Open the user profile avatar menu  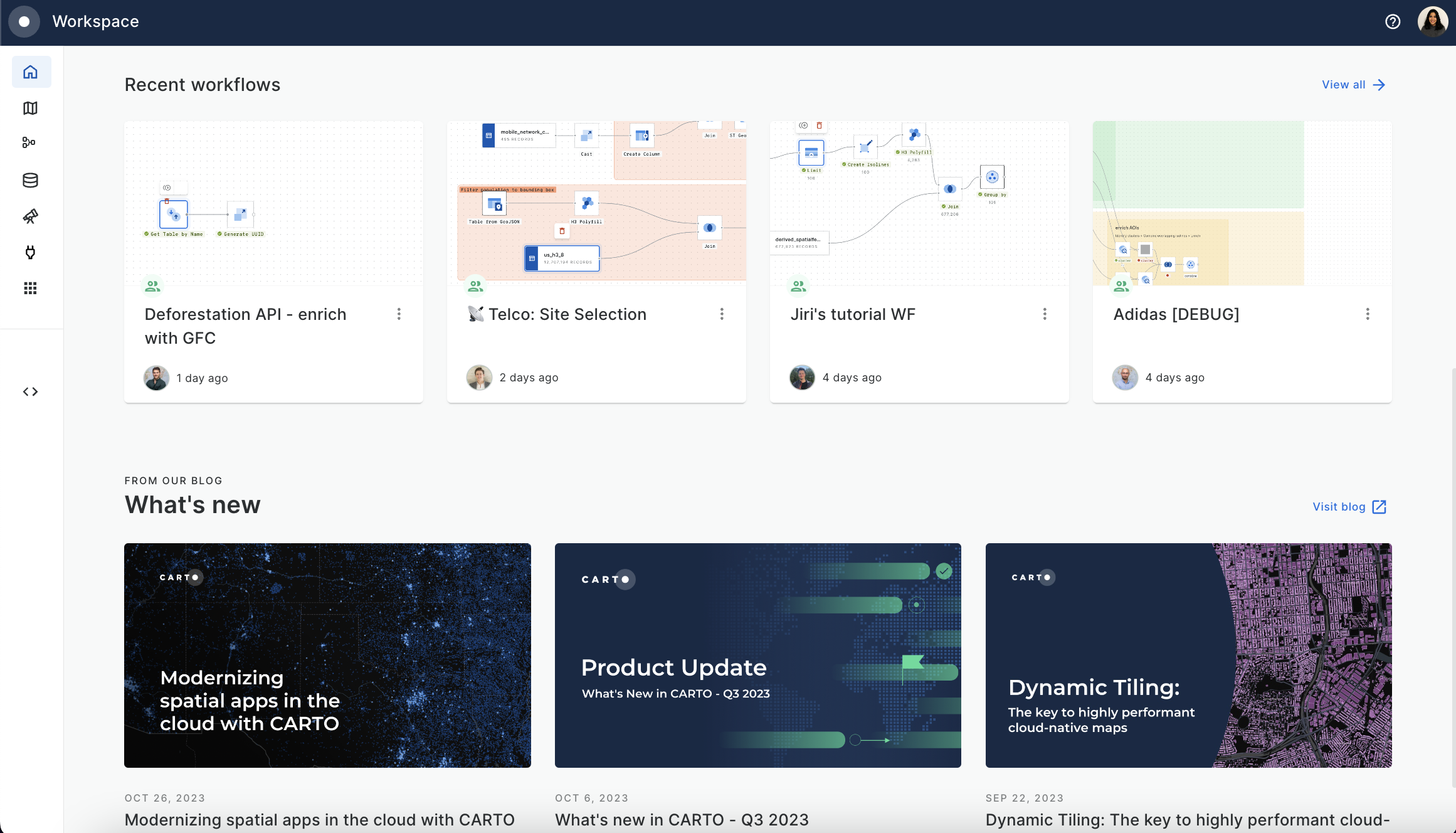[x=1433, y=22]
